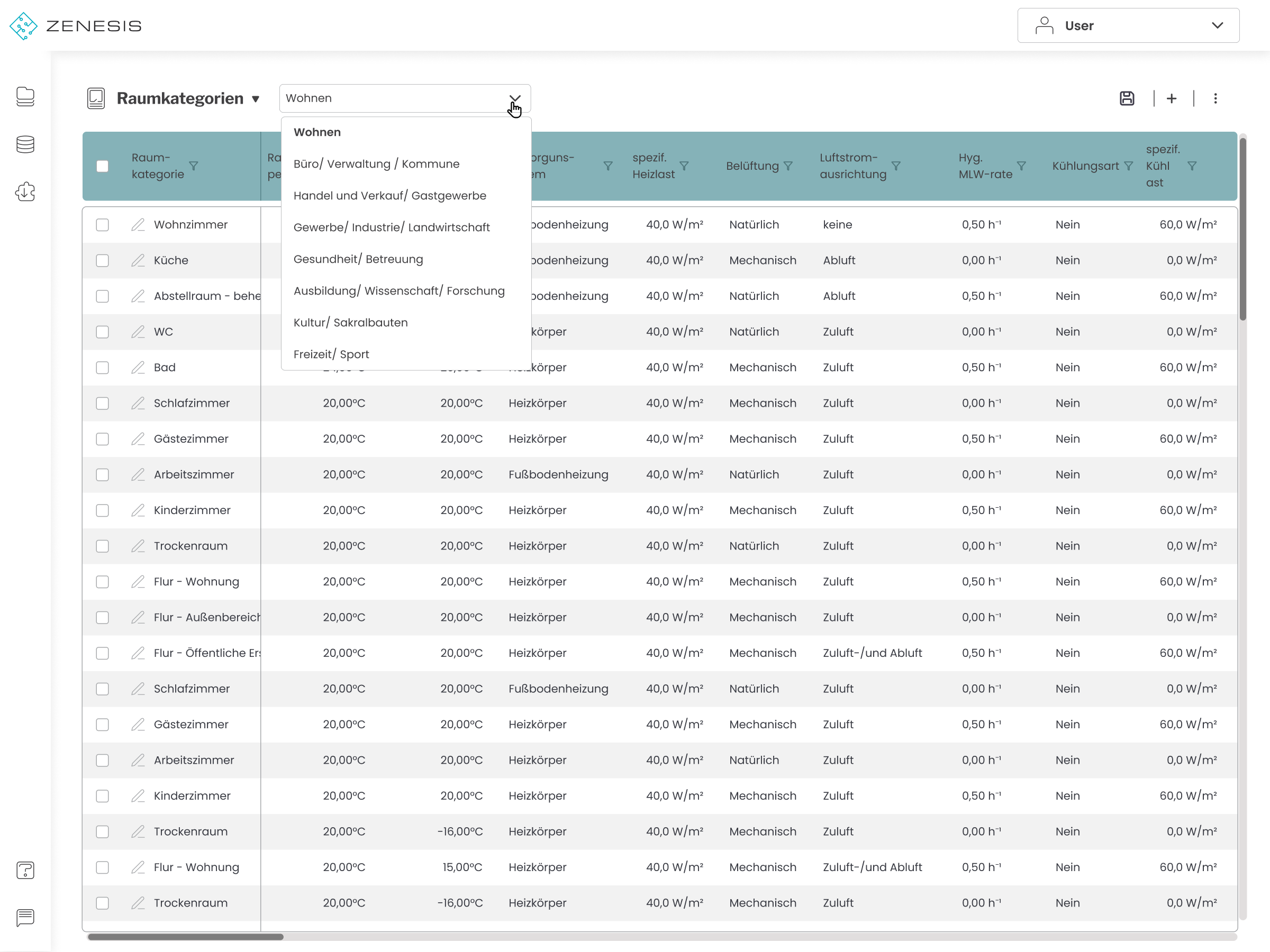Screen dimensions: 1270x952
Task: Click the Zenesis logo
Action: pos(75,26)
